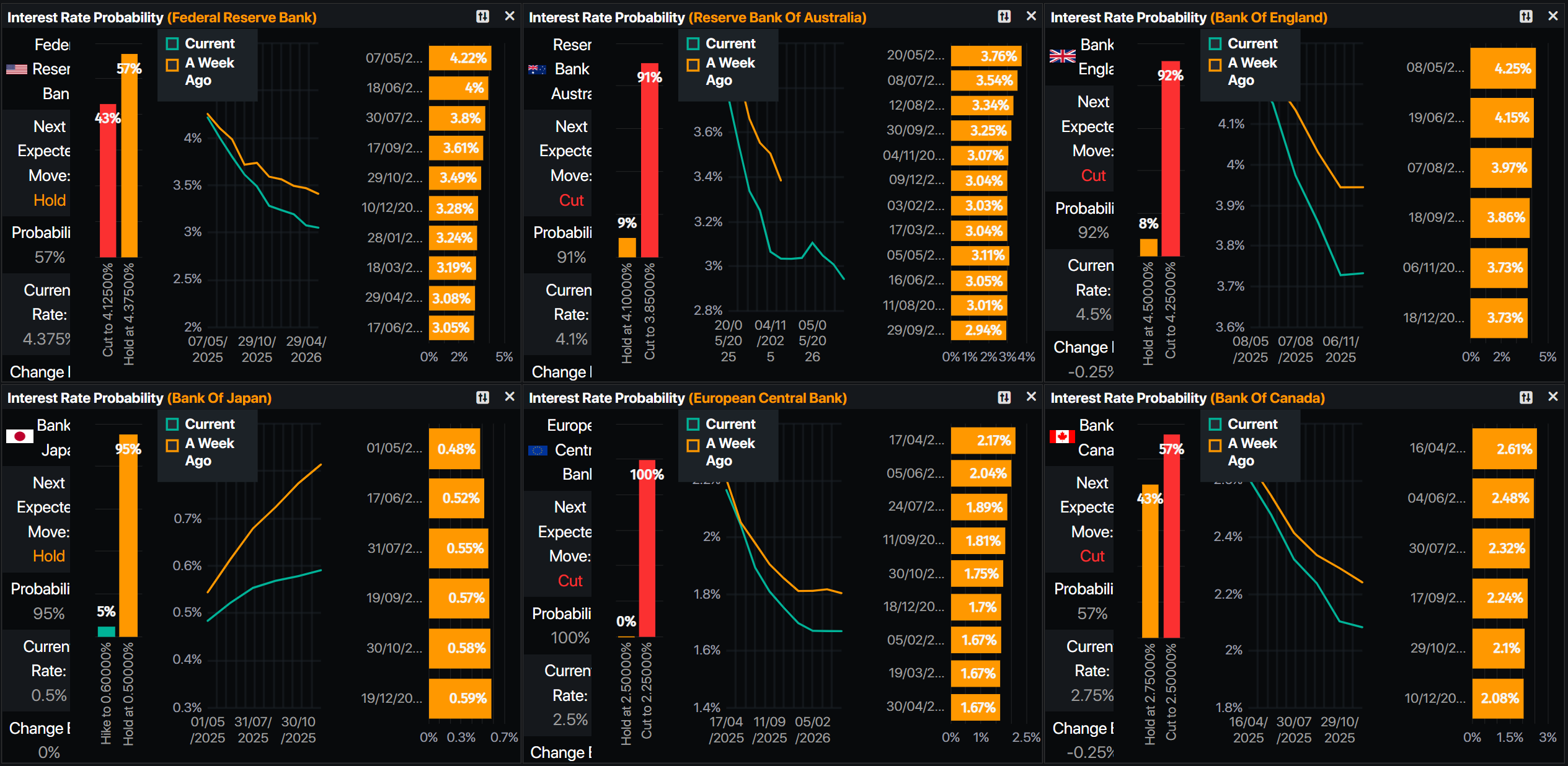This screenshot has width=1568, height=766.
Task: Click the Australian flag icon
Action: [537, 69]
